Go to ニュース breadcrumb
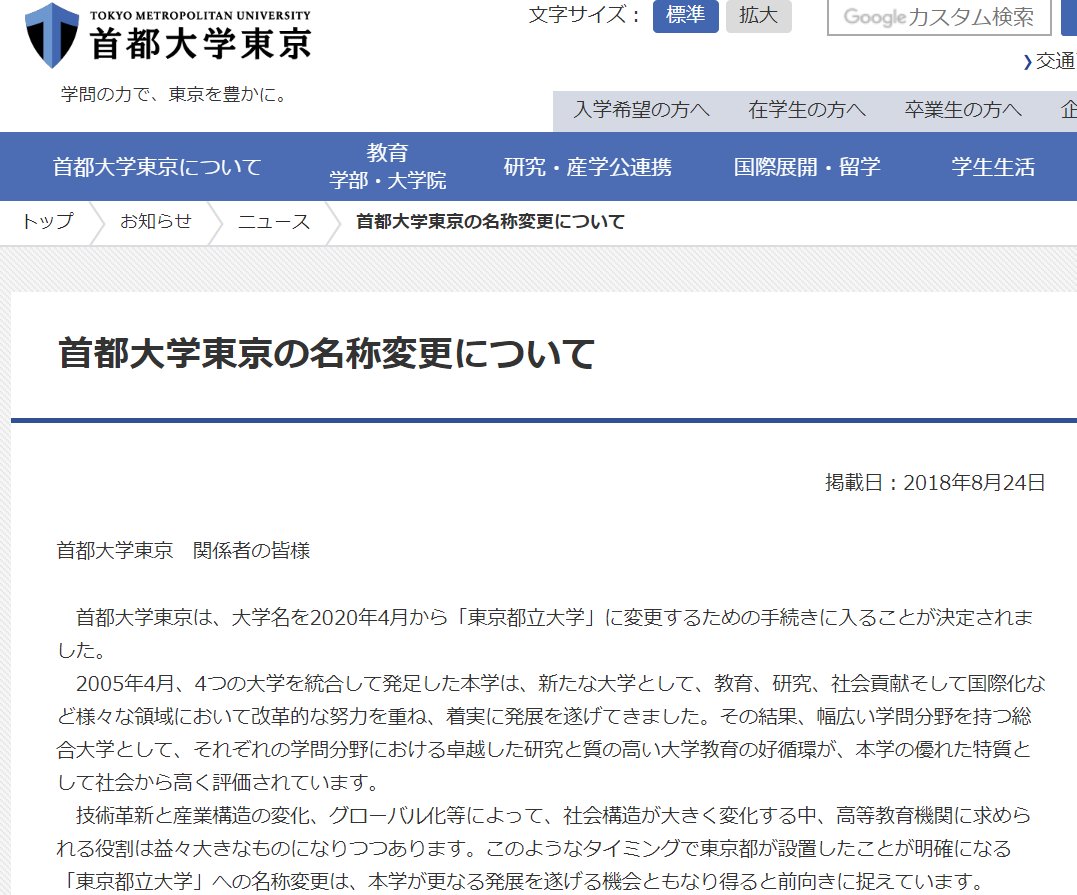Viewport: 1077px width, 895px height. point(274,221)
